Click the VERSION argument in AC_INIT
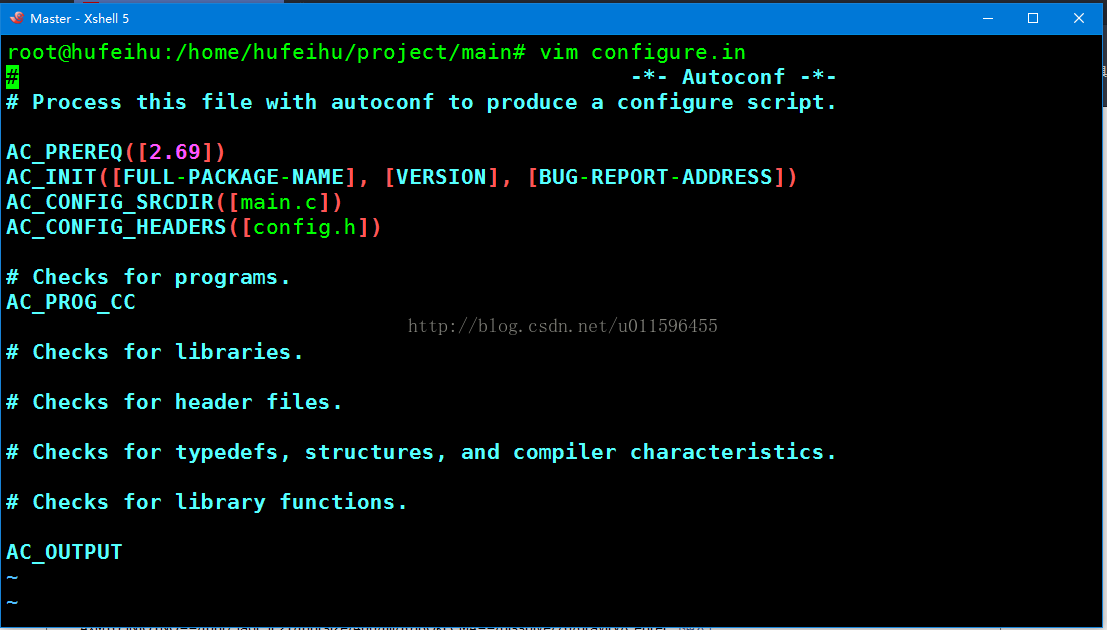1107x630 pixels. [x=441, y=177]
